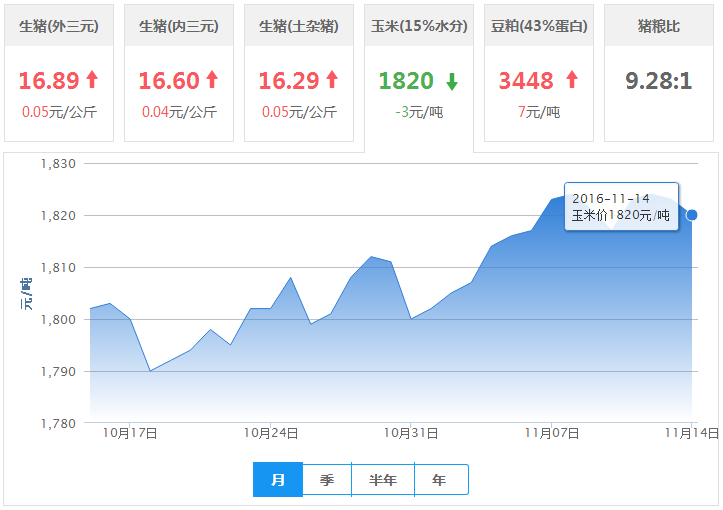Click the 10月24日 axis label
723x510 pixels.
[x=271, y=433]
